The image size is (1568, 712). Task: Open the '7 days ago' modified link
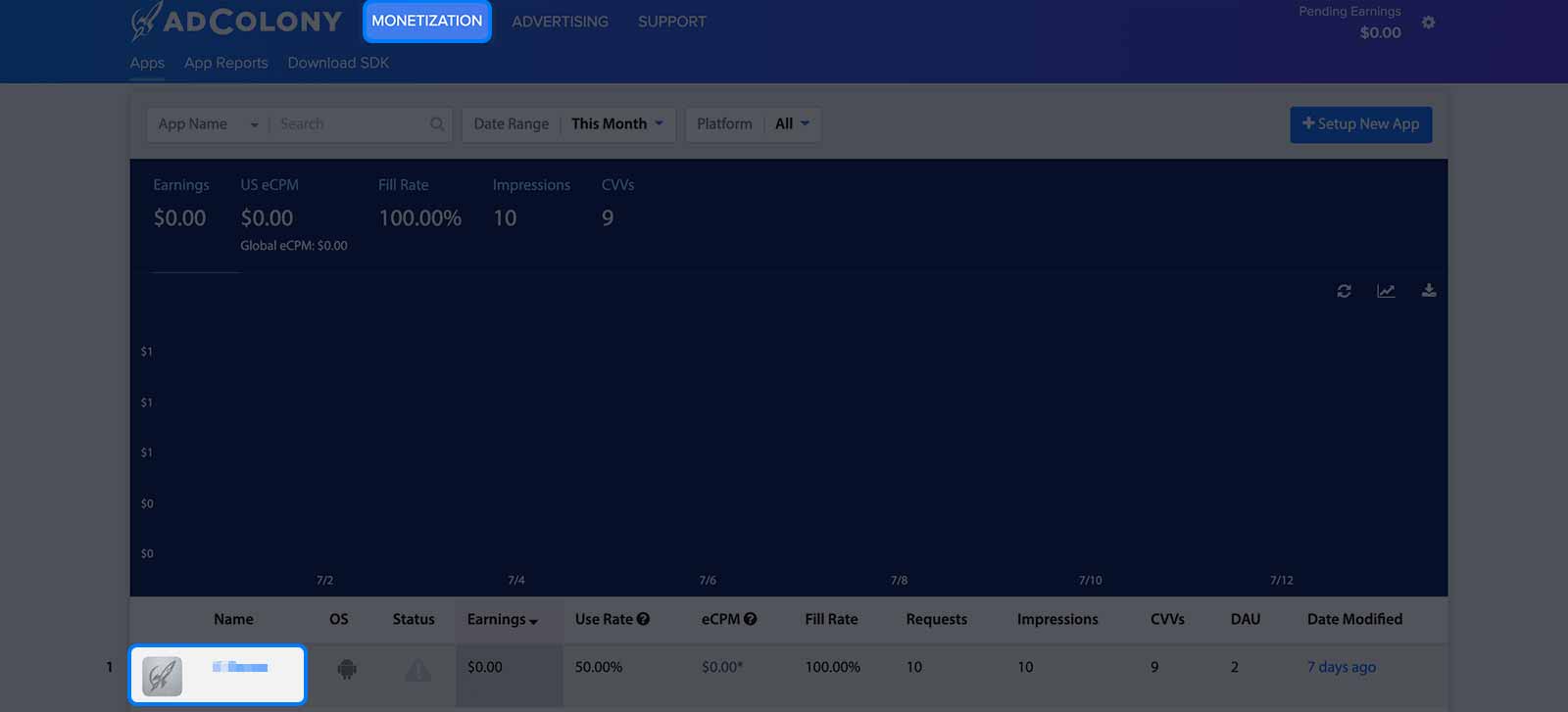(x=1342, y=667)
